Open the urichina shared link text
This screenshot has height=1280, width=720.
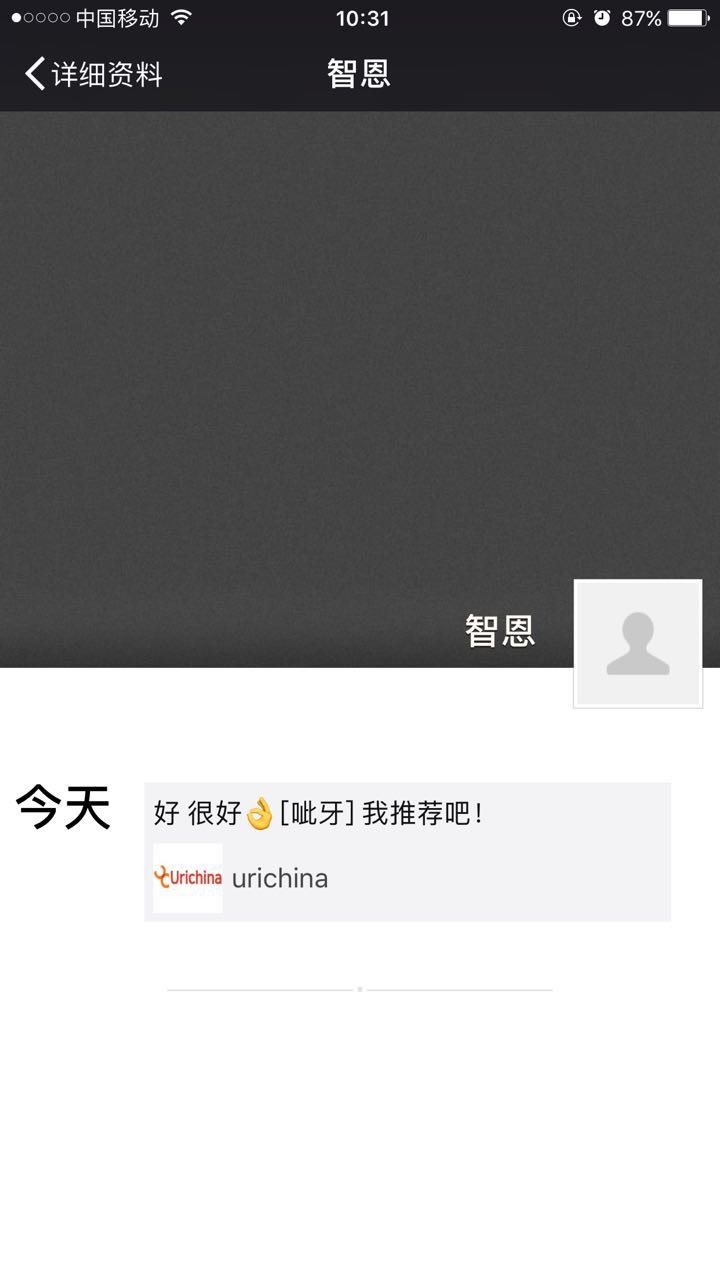tap(280, 879)
